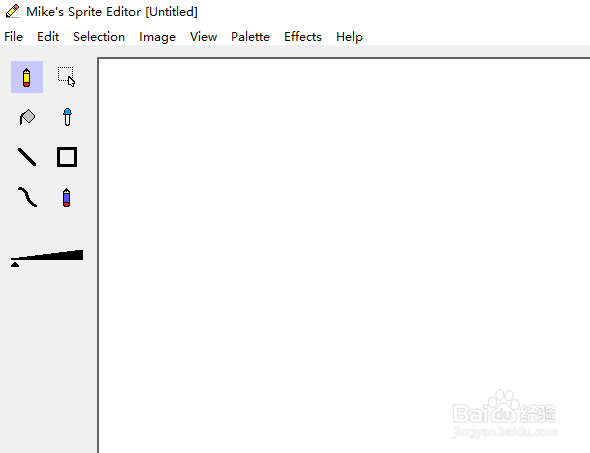Select the yellow Pencil tool

[27, 77]
